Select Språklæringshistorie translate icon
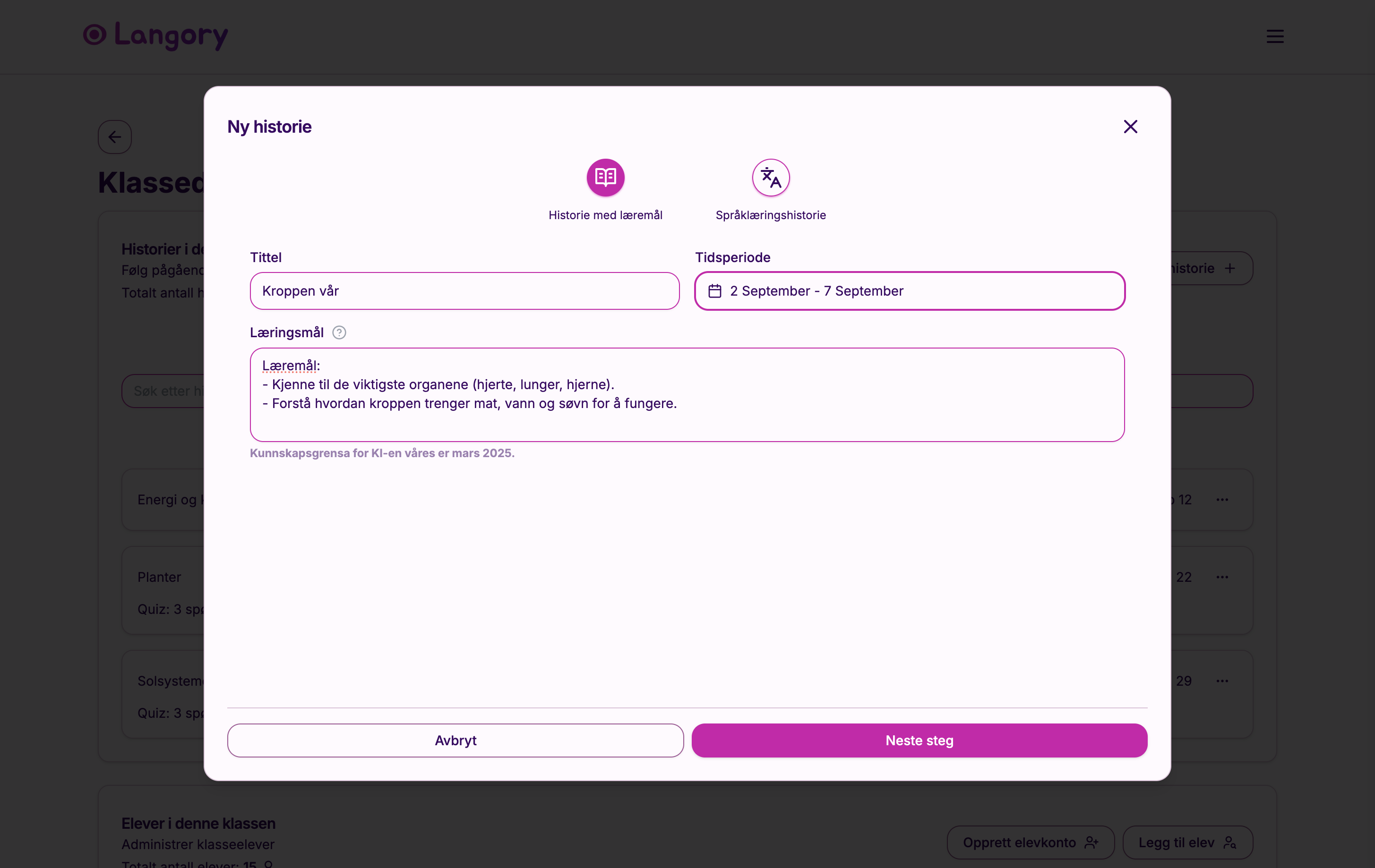 tap(770, 178)
